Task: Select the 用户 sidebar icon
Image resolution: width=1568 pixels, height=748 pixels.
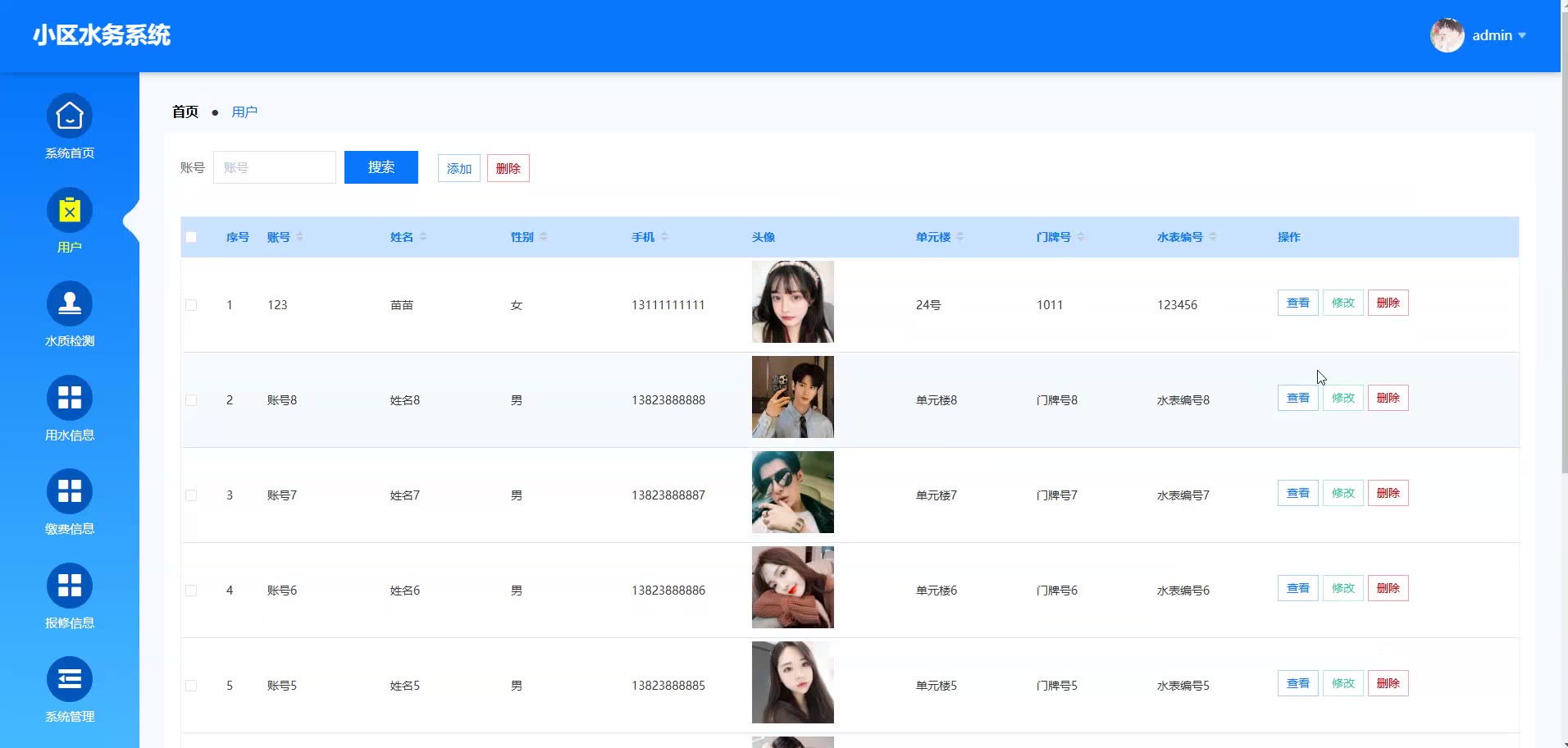Action: point(70,211)
